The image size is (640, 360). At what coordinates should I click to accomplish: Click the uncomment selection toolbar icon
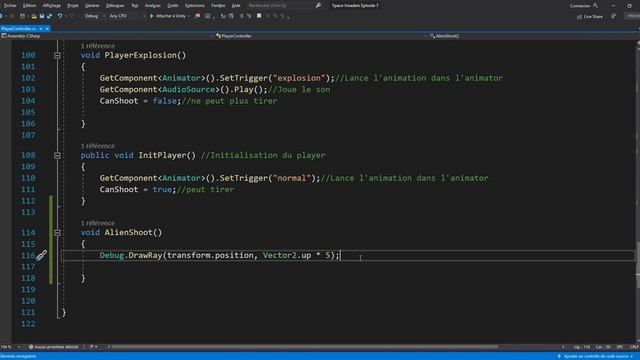pos(249,16)
